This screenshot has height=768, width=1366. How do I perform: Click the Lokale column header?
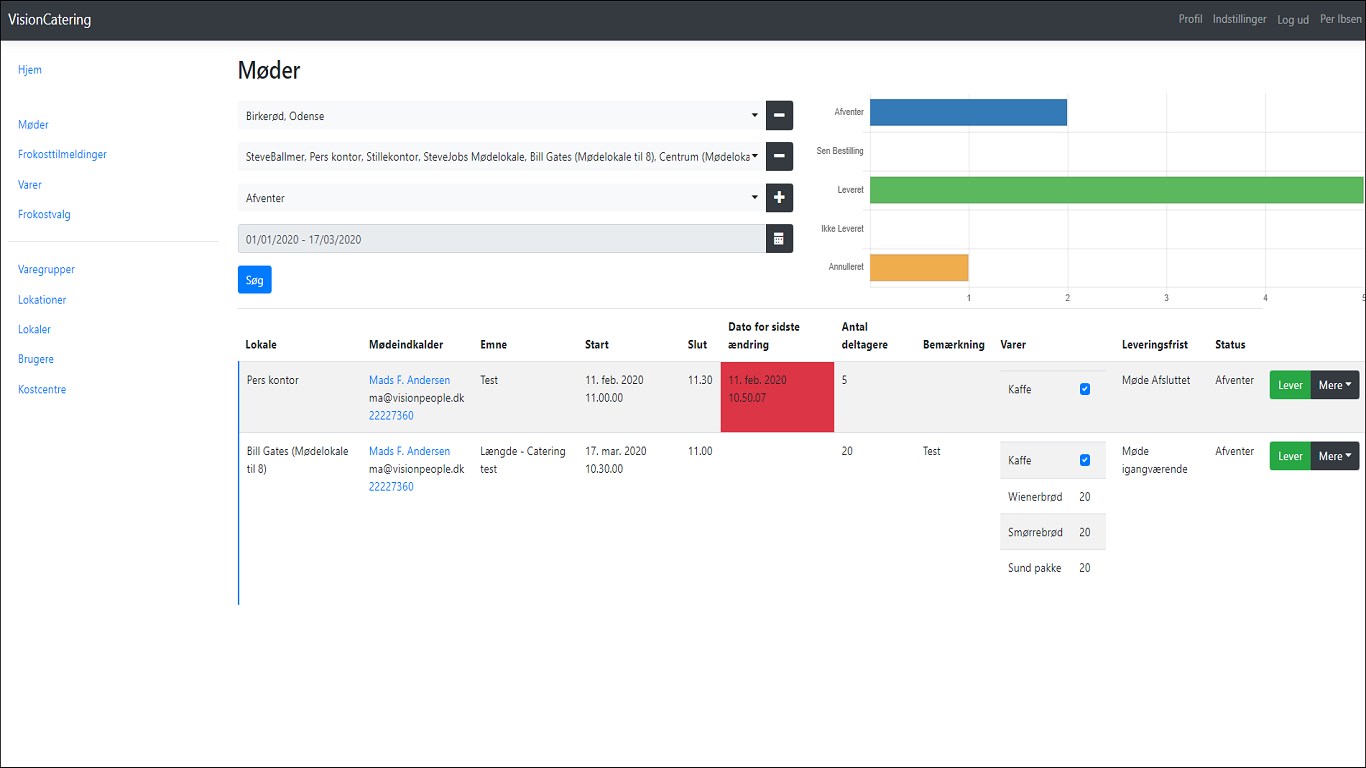coord(261,345)
